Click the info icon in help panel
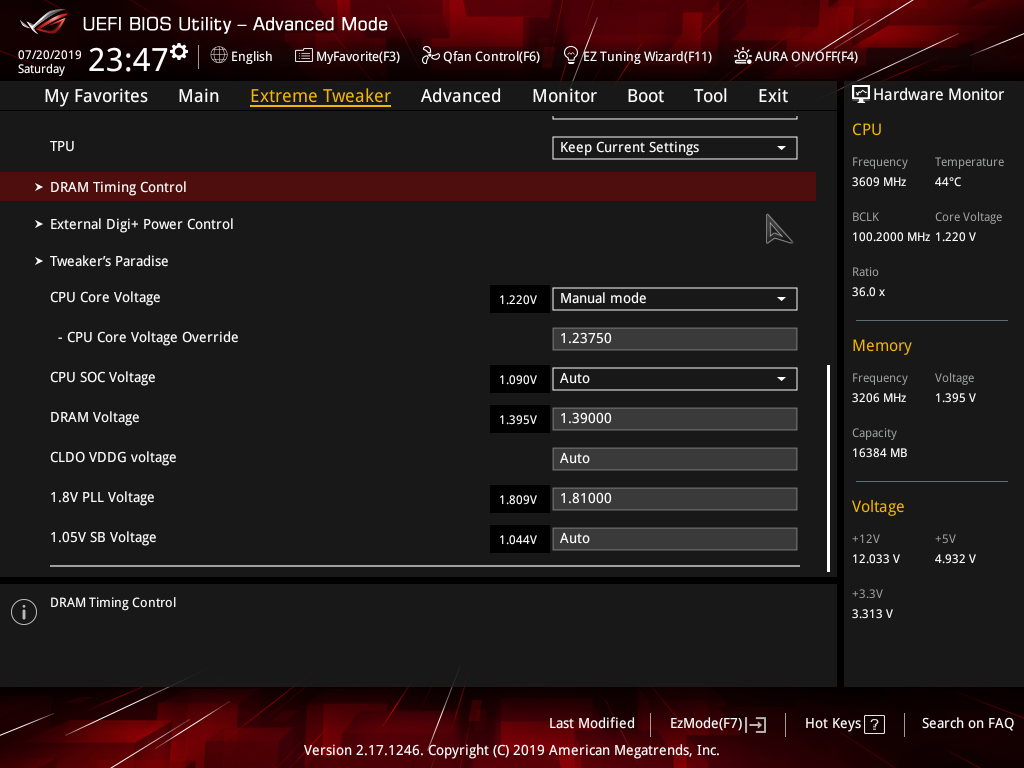1024x768 pixels. tap(24, 612)
